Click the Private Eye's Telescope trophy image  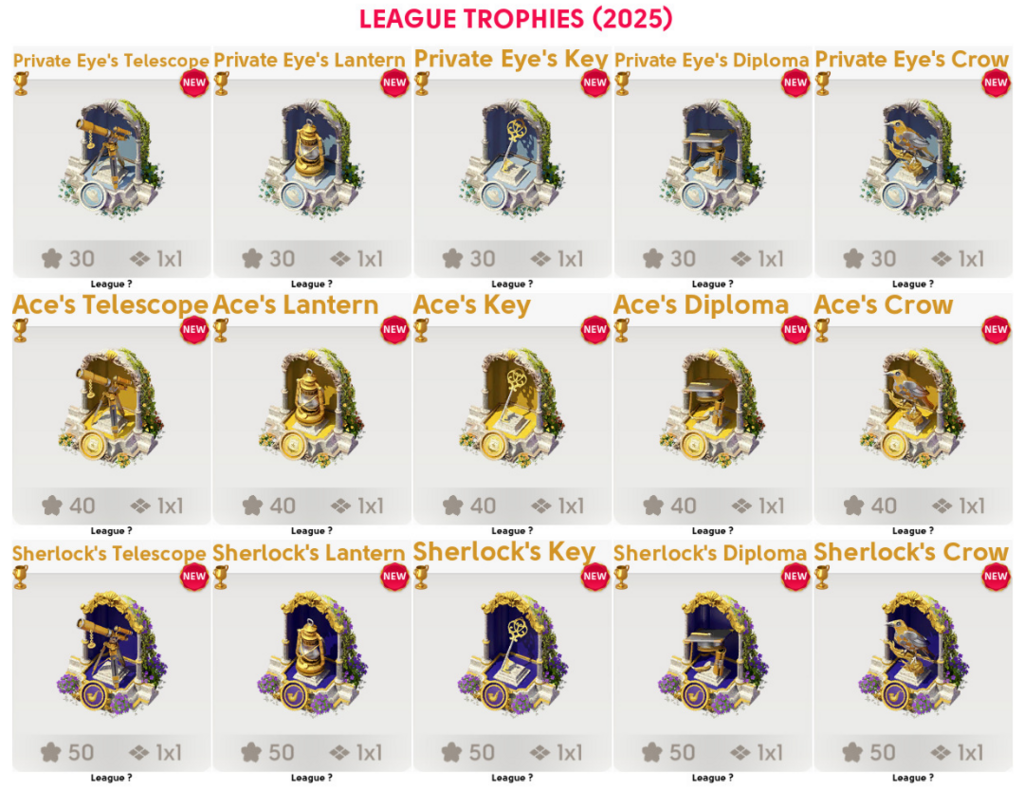111,158
